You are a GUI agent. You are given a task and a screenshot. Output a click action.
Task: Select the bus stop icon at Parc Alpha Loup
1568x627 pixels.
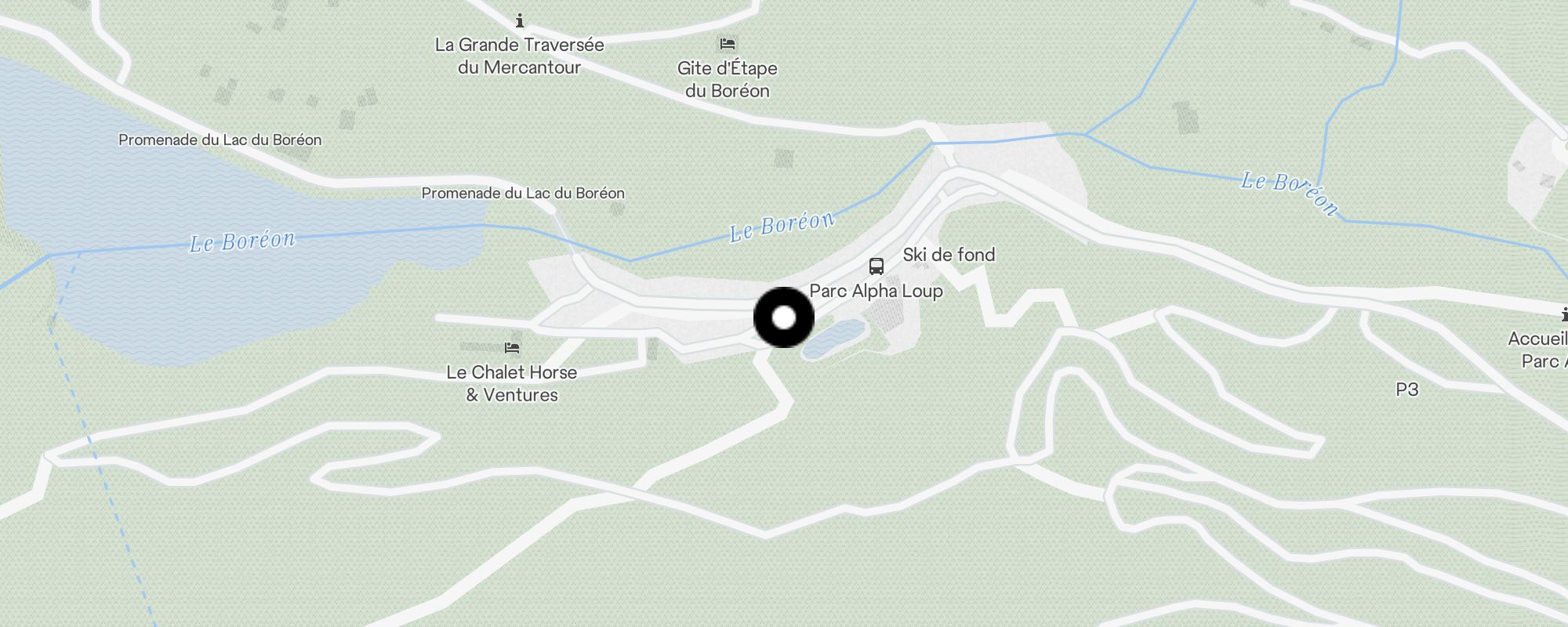pyautogui.click(x=877, y=266)
